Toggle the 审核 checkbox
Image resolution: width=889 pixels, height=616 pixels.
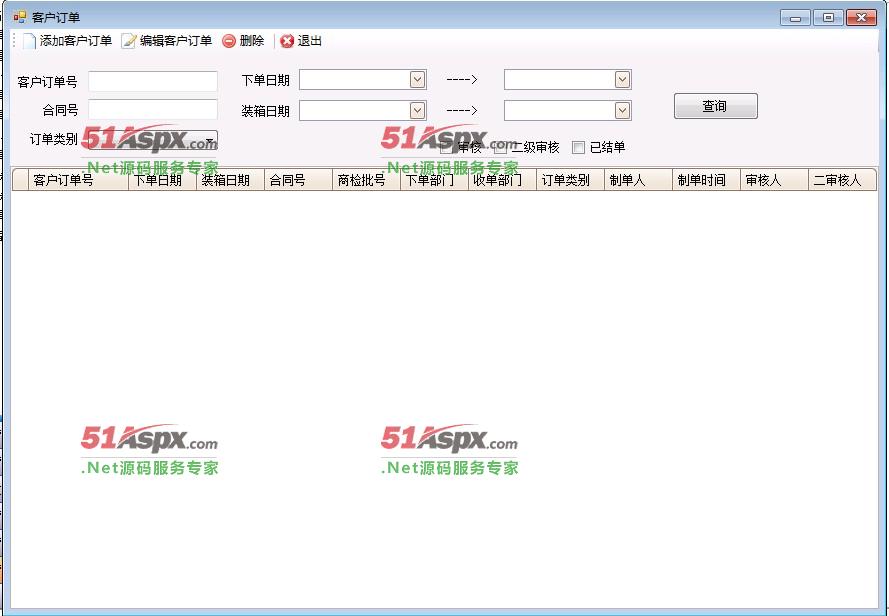coord(447,147)
